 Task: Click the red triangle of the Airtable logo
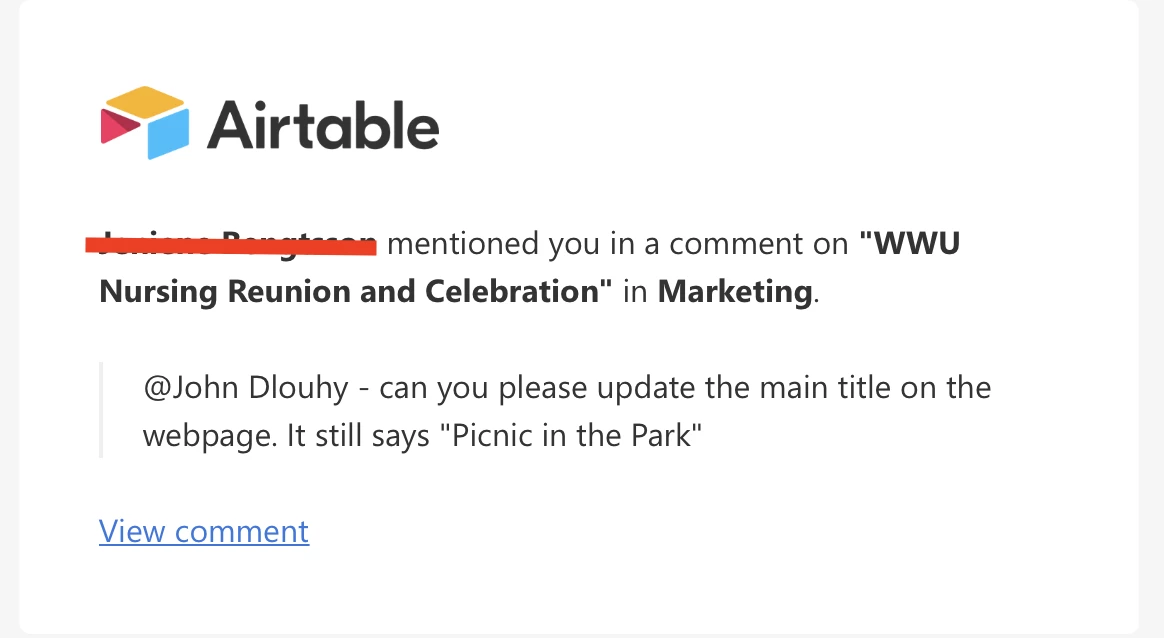point(119,126)
